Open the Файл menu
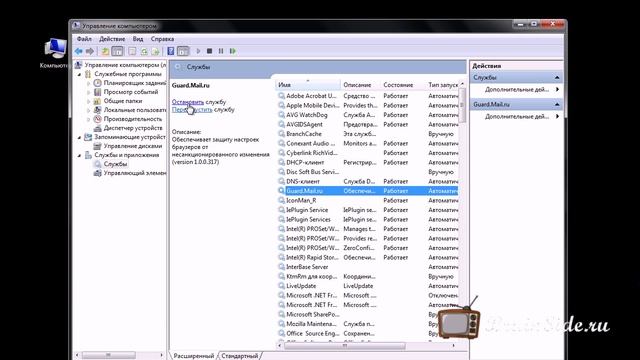Screen dimensions: 640x360 coord(84,39)
